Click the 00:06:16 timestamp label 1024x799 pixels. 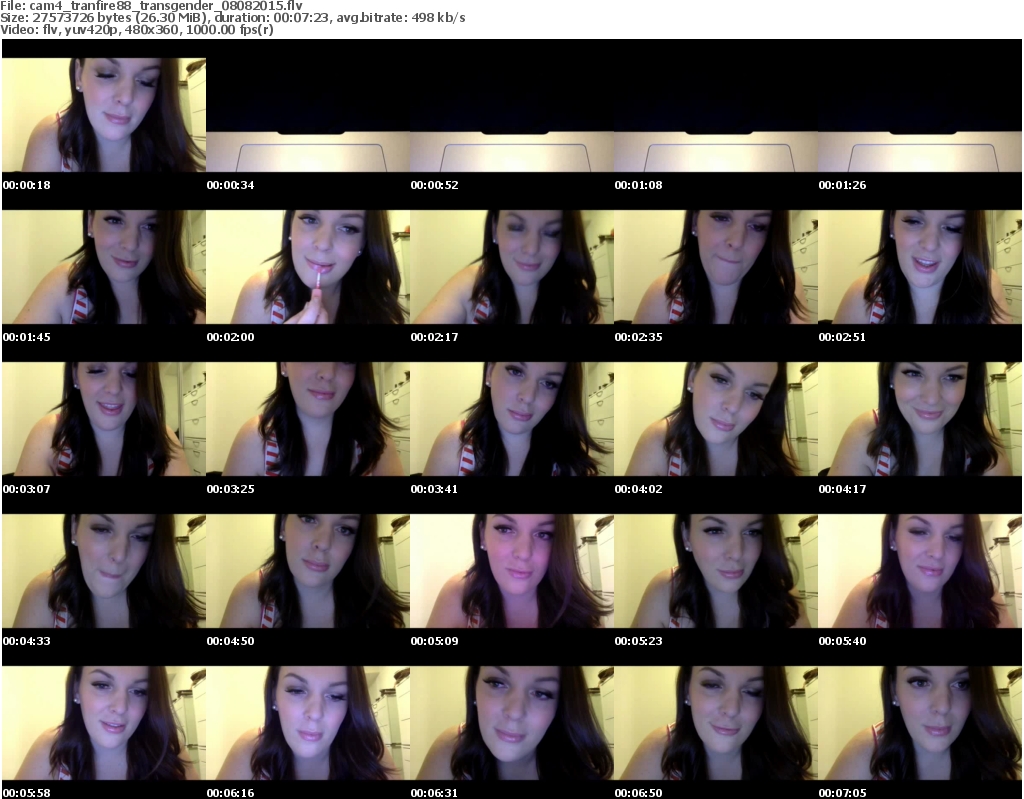coord(231,792)
